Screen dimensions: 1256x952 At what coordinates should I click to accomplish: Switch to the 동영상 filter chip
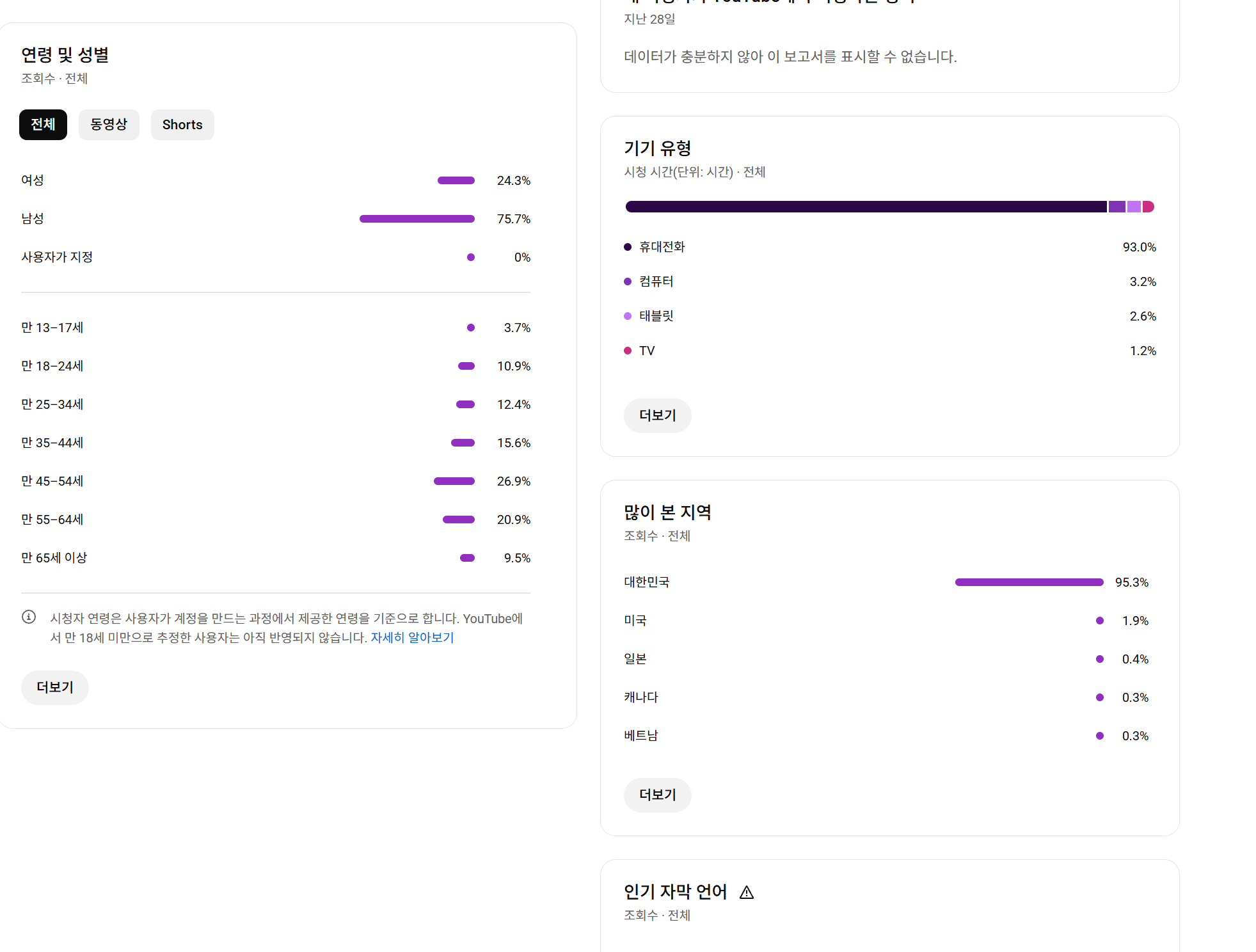pos(109,125)
